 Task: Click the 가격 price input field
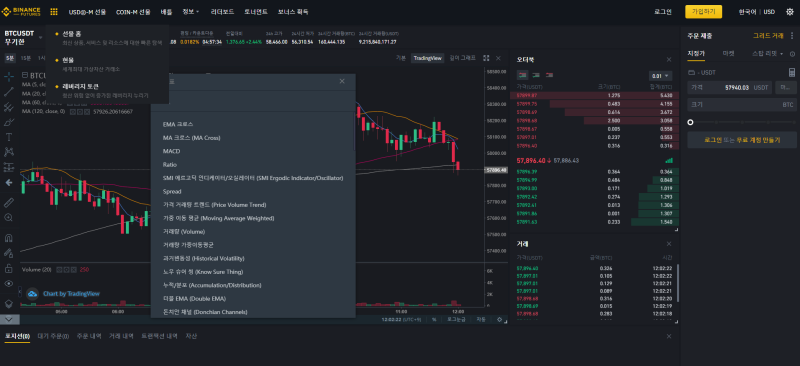730,88
